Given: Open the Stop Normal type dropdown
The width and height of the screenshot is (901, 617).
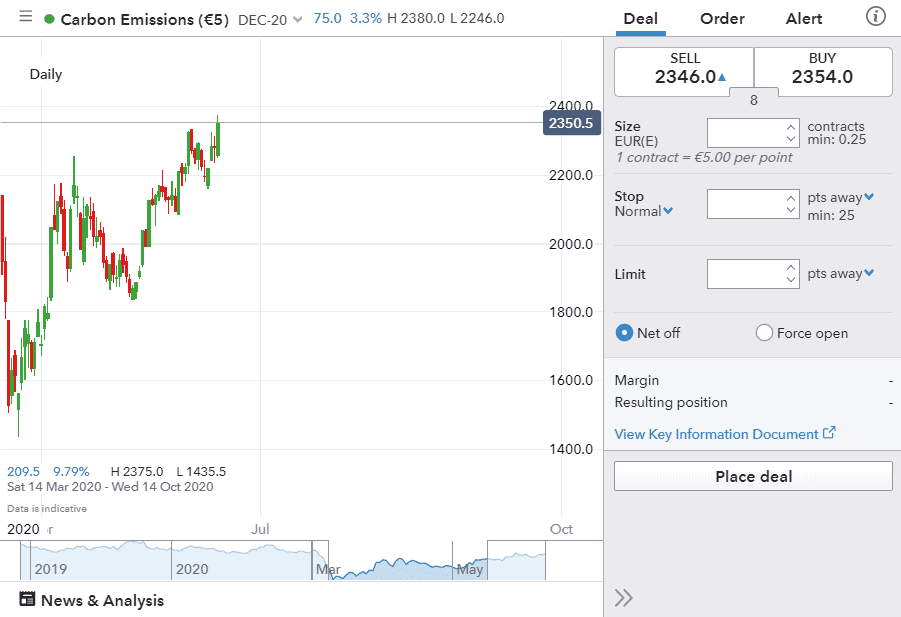Looking at the screenshot, I should click(x=668, y=211).
